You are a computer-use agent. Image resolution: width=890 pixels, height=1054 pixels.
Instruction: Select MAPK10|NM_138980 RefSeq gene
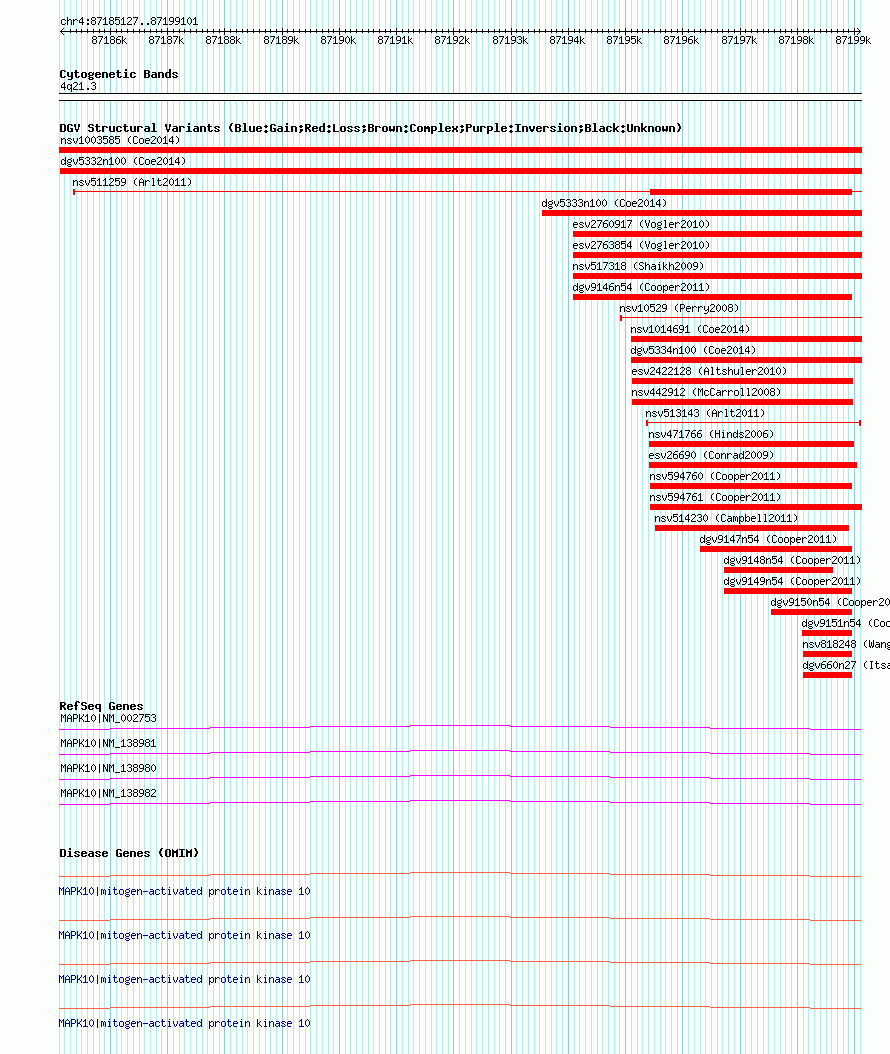click(x=108, y=768)
